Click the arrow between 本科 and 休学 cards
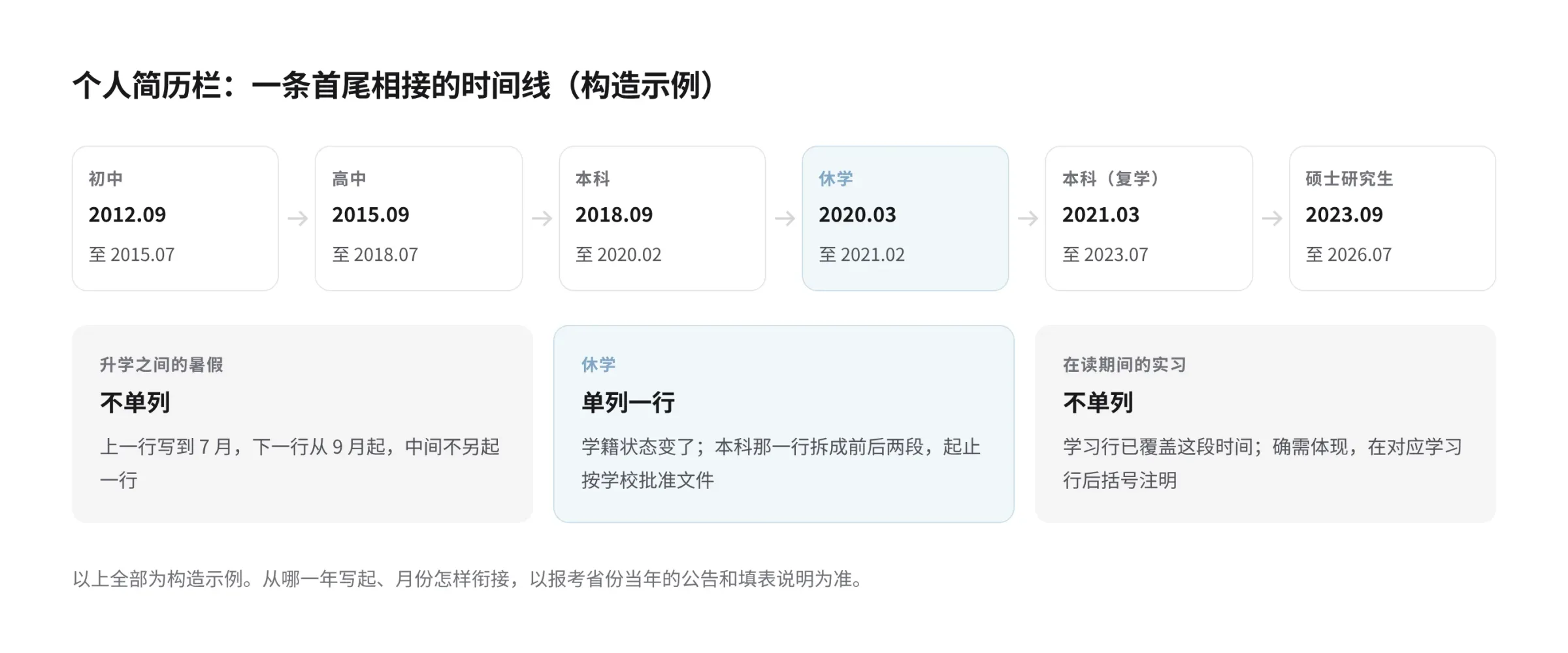Screen dimensions: 1568x653 [785, 218]
